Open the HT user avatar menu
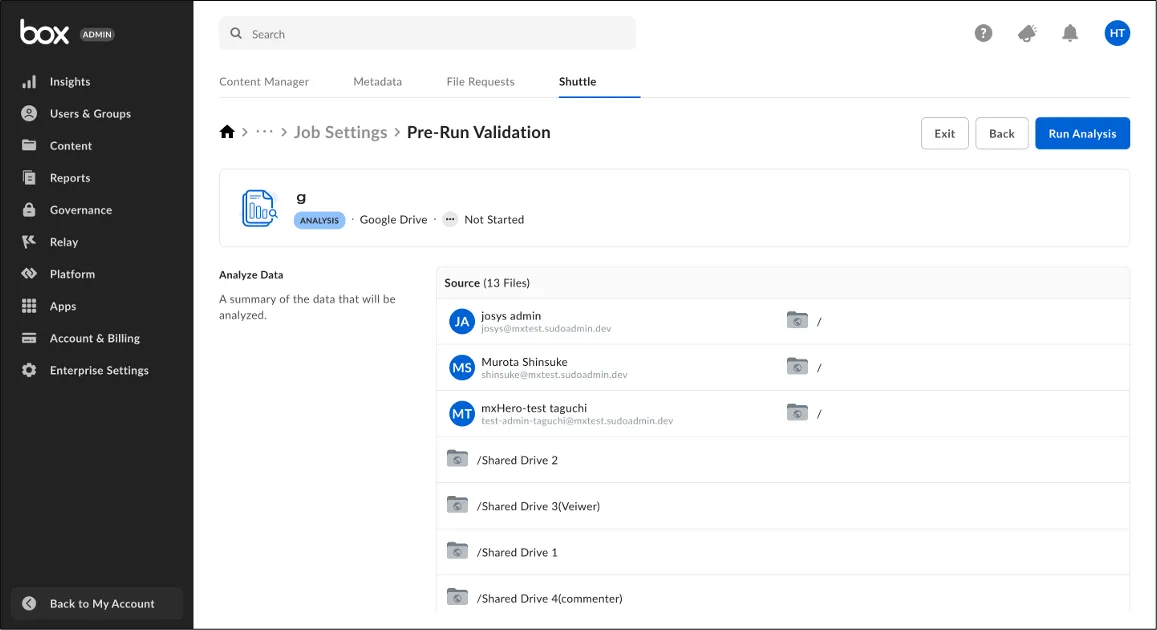 click(x=1117, y=33)
